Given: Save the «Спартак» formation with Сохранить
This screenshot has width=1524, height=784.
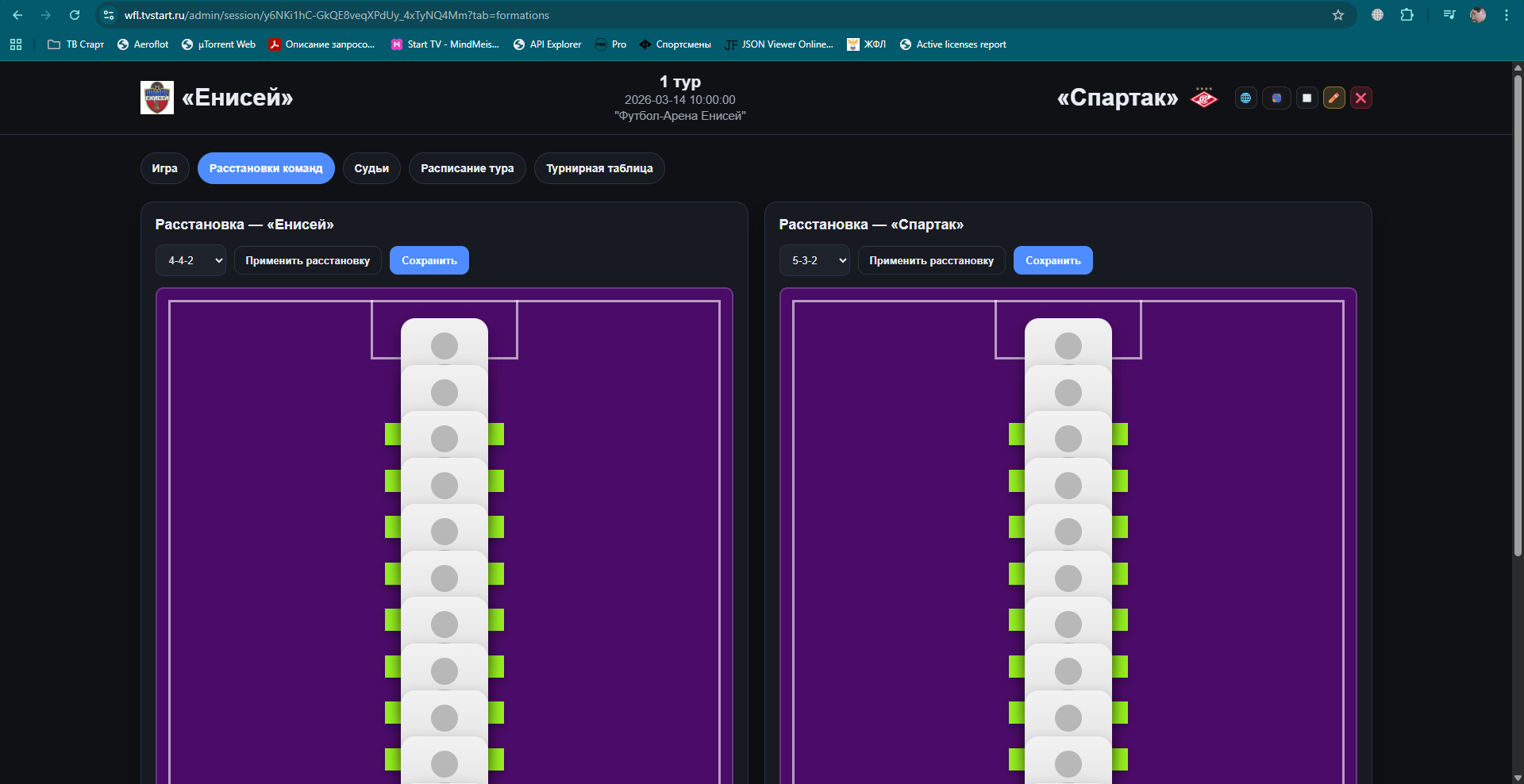Looking at the screenshot, I should click(x=1053, y=260).
